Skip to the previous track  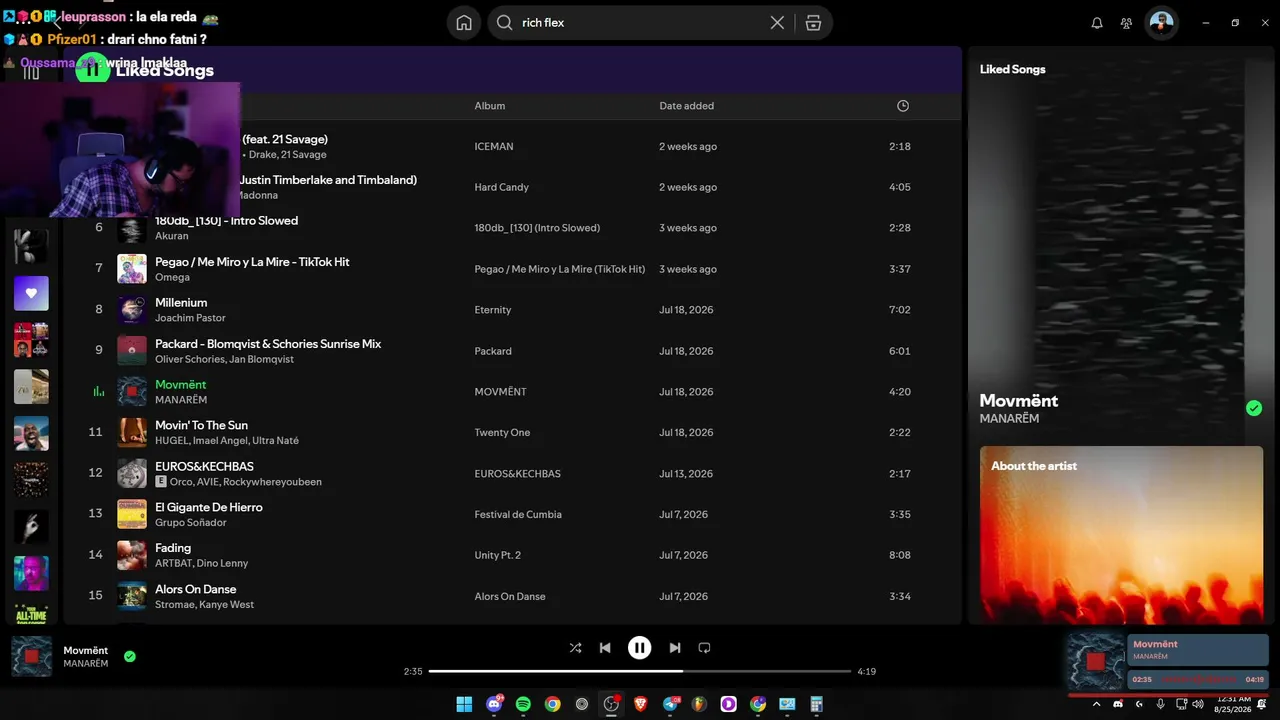[x=605, y=648]
